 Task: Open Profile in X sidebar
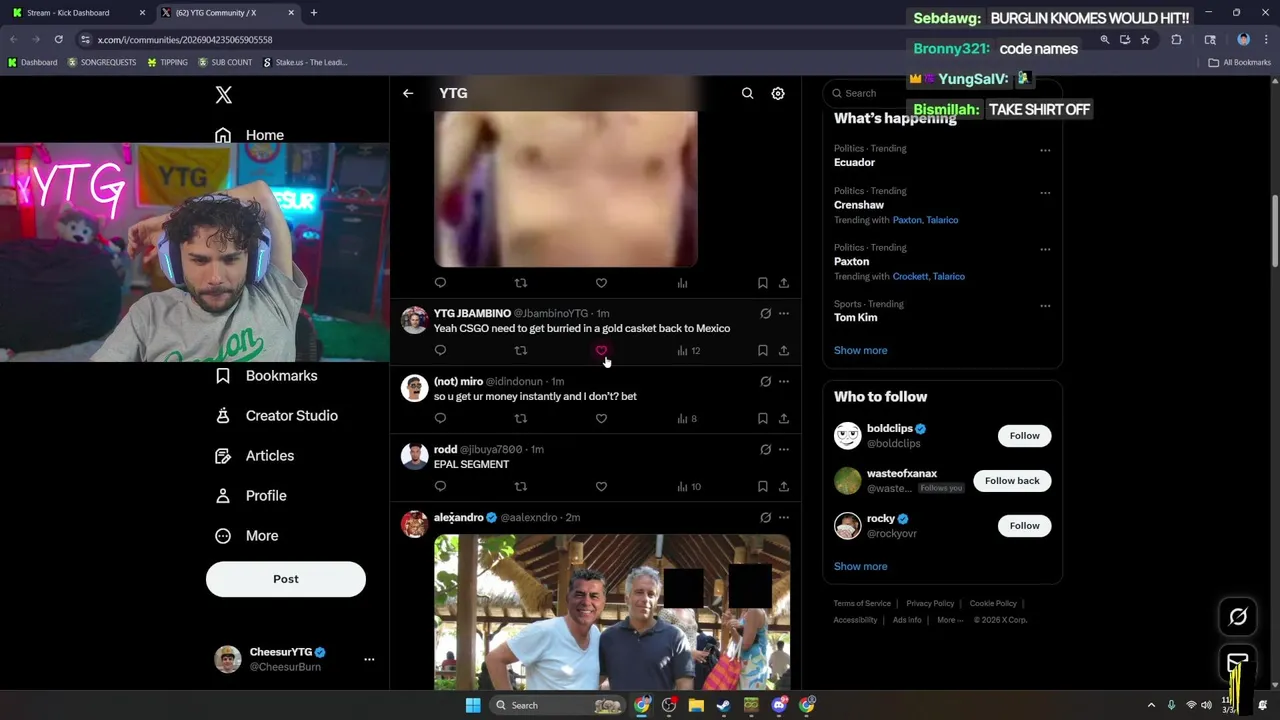251,495
